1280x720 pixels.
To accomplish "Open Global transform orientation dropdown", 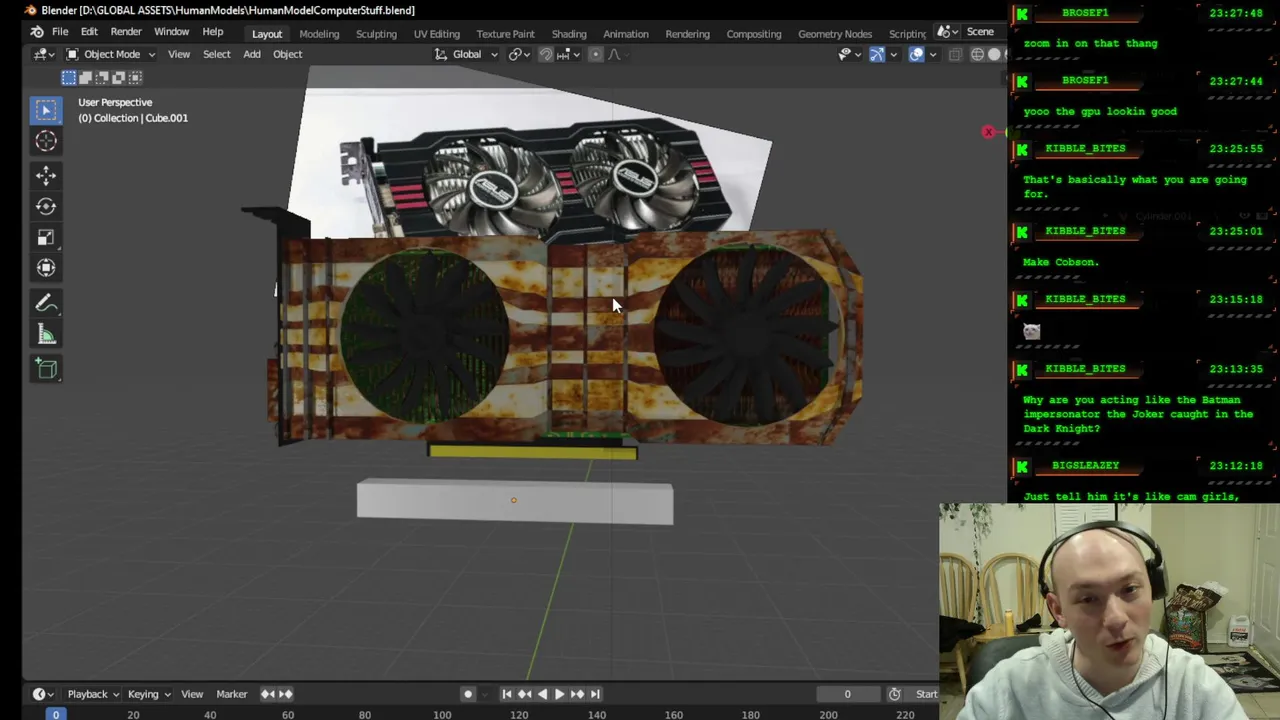I will tap(466, 54).
